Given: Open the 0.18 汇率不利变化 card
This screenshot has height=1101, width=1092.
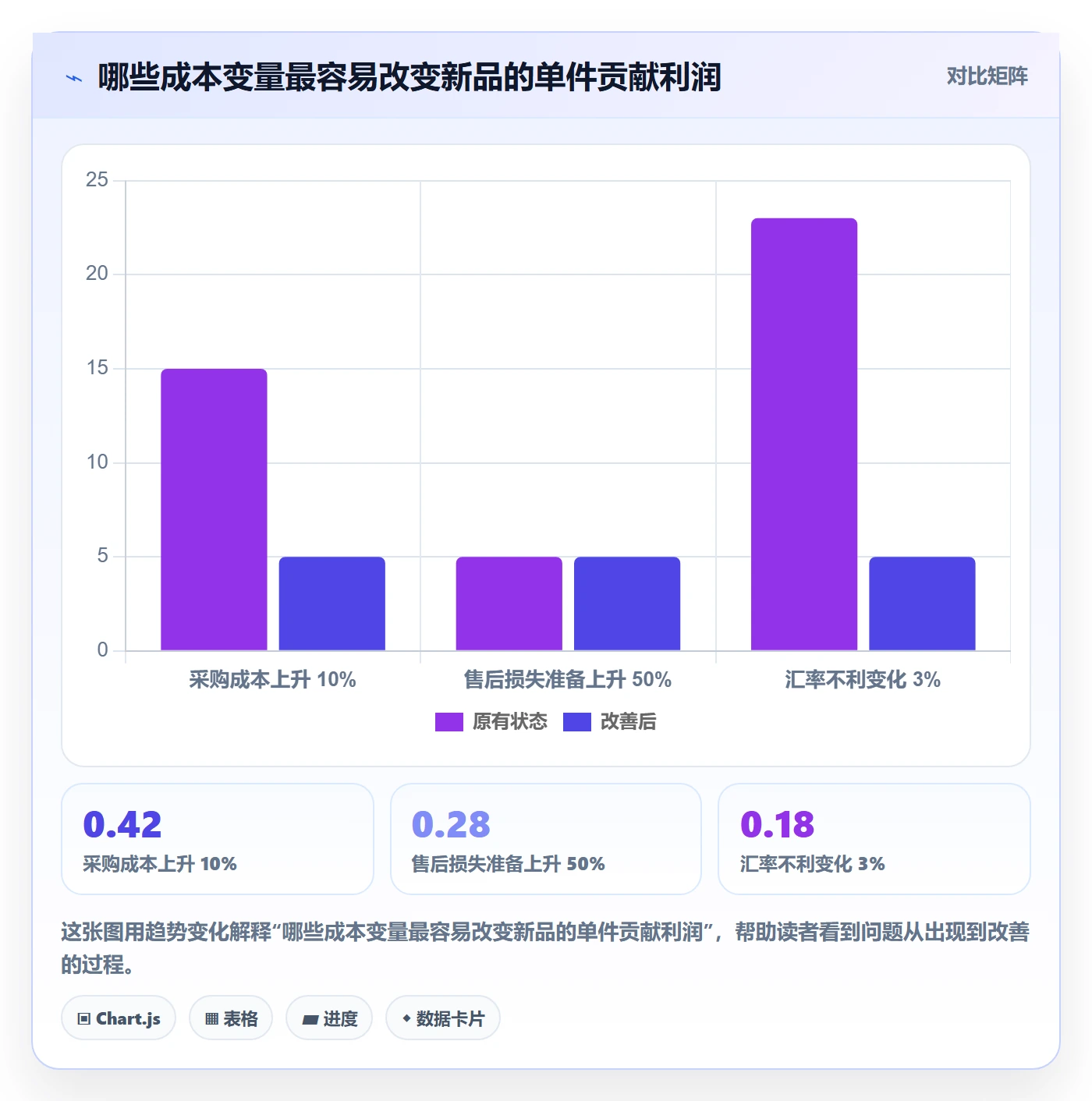Looking at the screenshot, I should 874,839.
